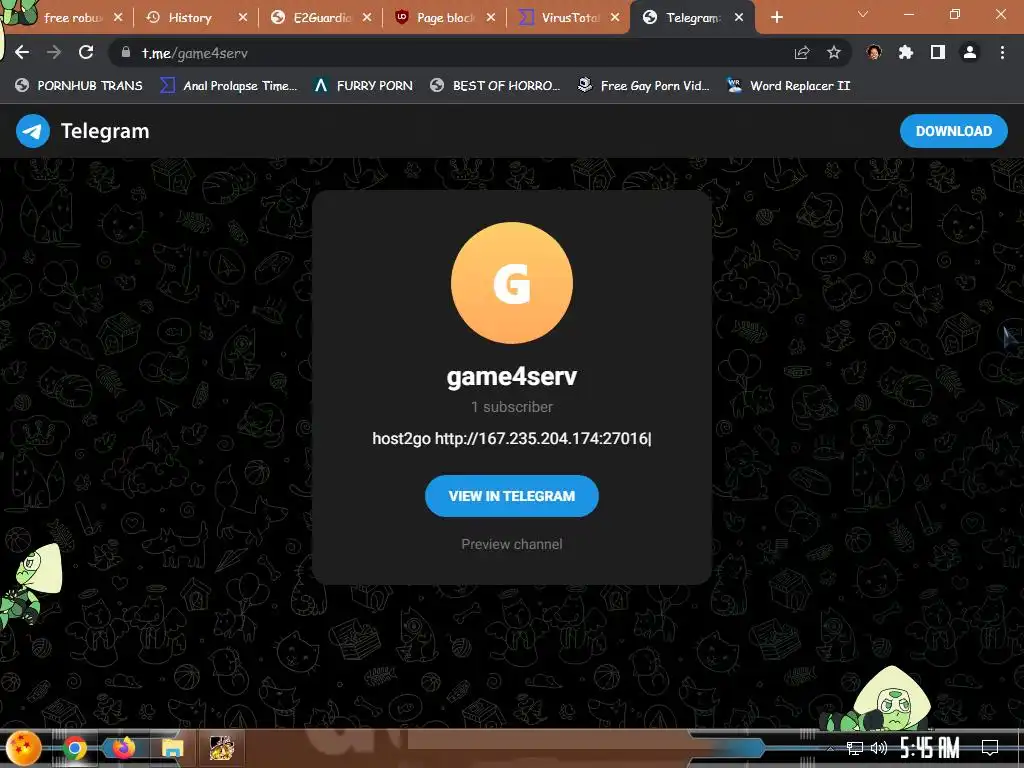The width and height of the screenshot is (1024, 768).
Task: Open the Start orb on taskbar
Action: click(x=24, y=748)
